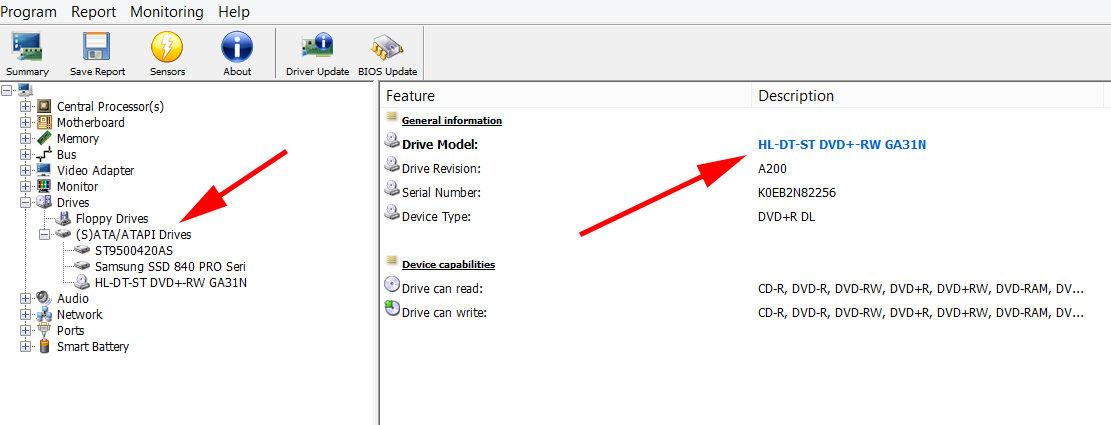
Task: Expand the Network tree node
Action: click(26, 314)
